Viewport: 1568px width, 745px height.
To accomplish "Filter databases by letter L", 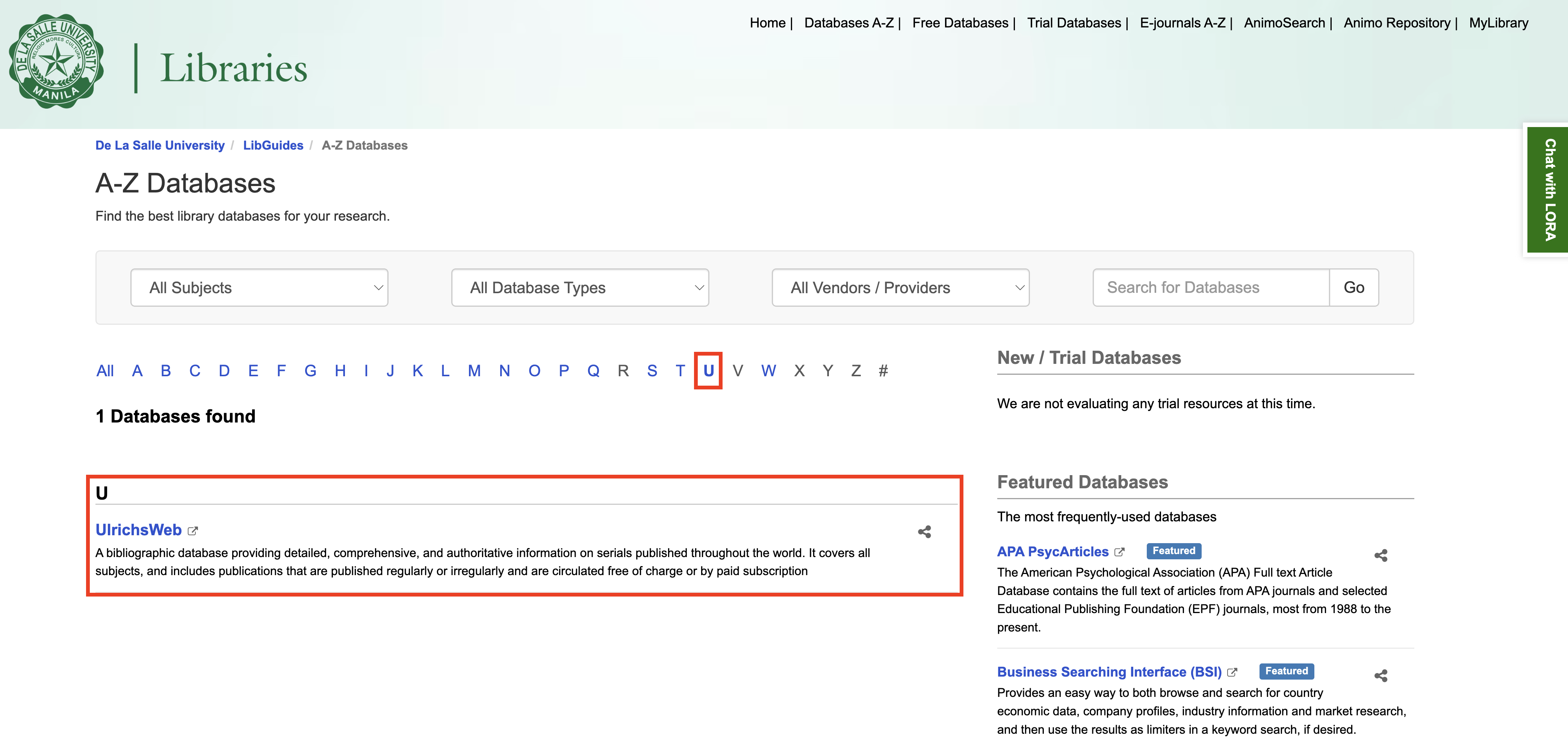I will [445, 370].
